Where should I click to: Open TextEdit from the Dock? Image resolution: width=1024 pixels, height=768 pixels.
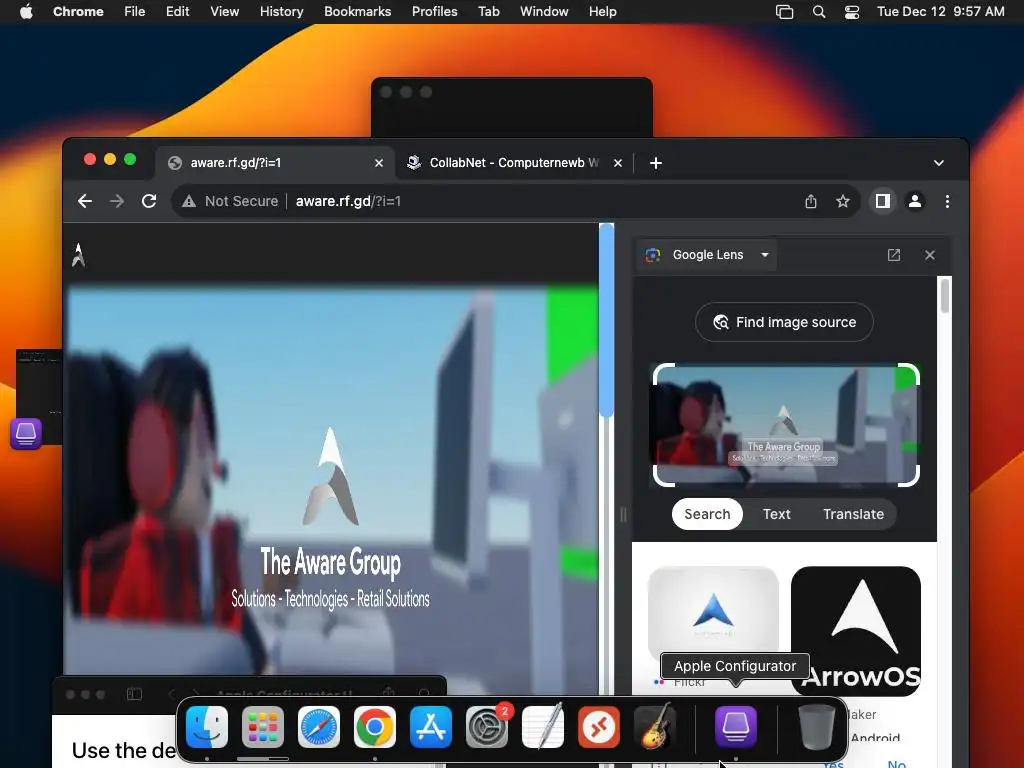[543, 727]
